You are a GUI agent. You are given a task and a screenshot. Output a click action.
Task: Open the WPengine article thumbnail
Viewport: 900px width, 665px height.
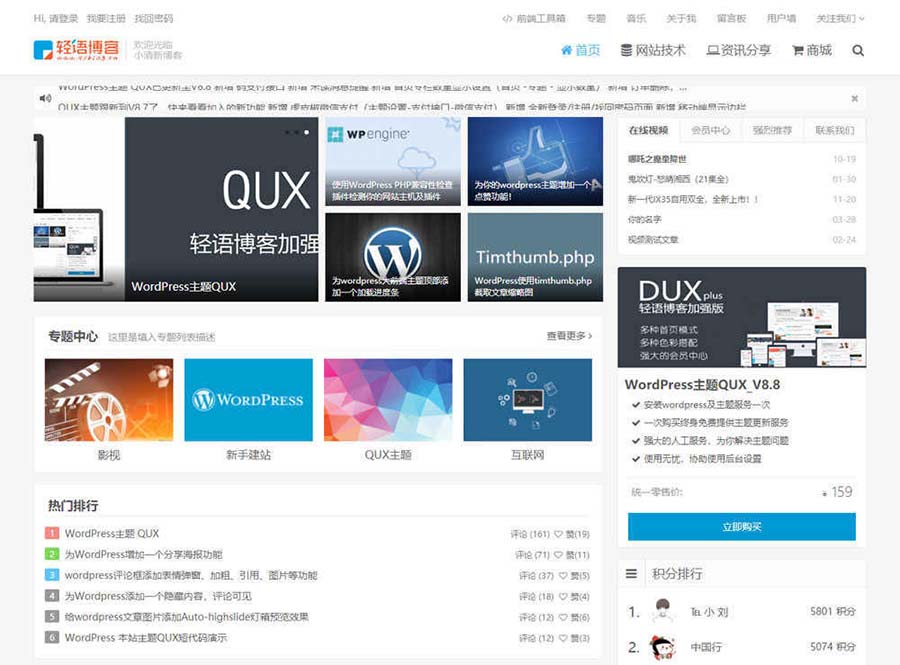[393, 161]
